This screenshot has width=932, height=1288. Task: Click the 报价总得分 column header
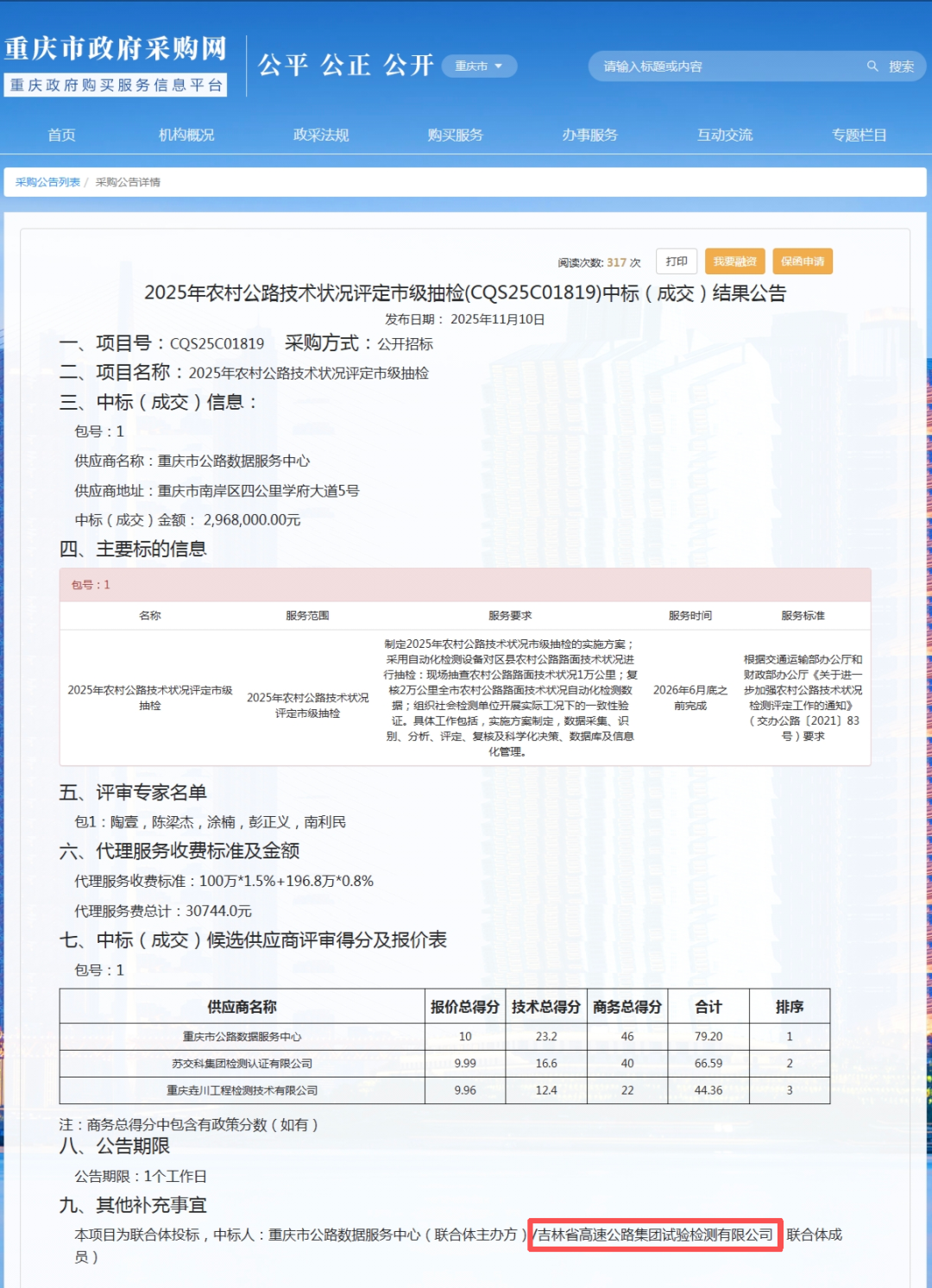[x=465, y=1007]
